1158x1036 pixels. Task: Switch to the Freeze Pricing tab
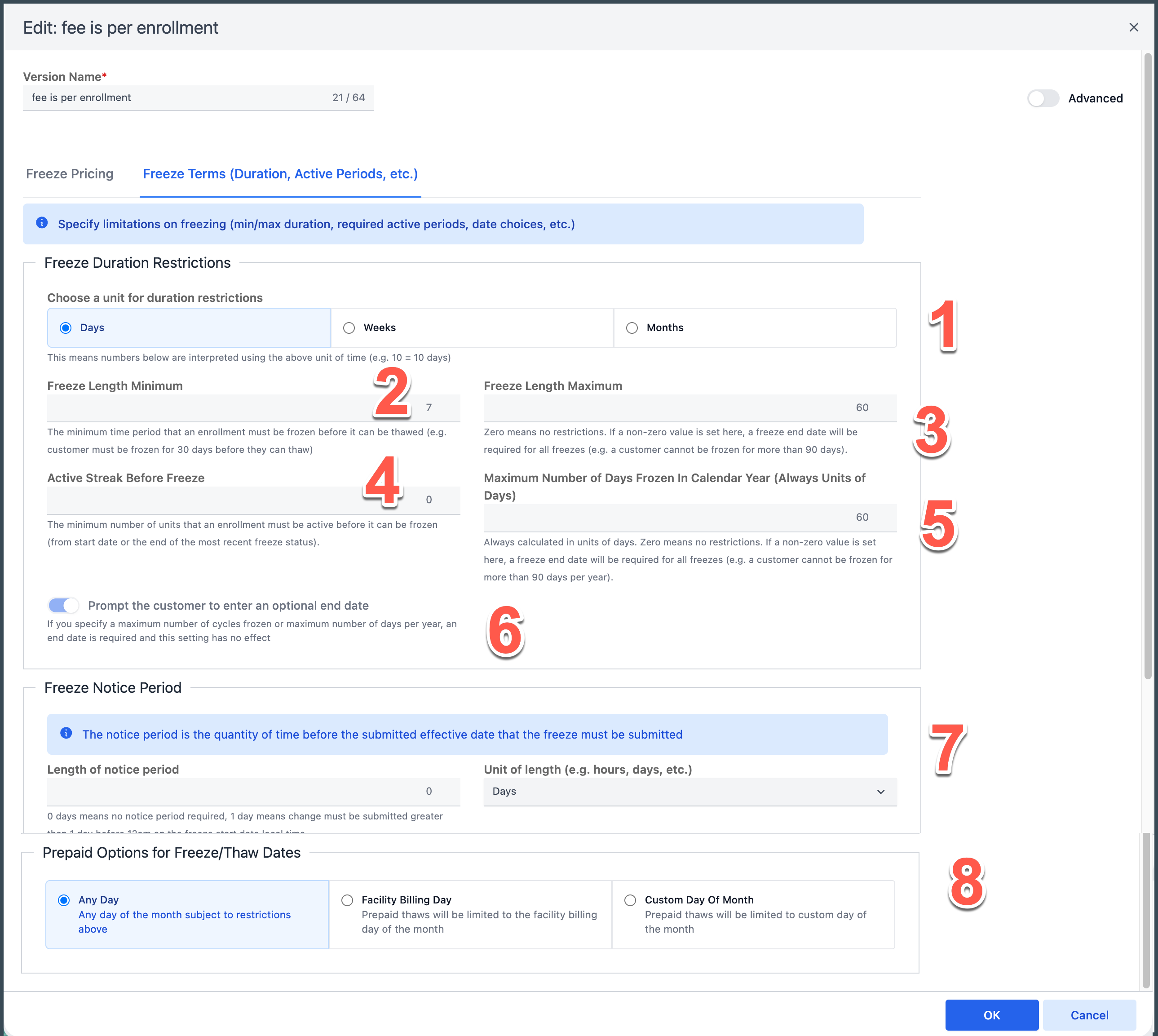70,173
